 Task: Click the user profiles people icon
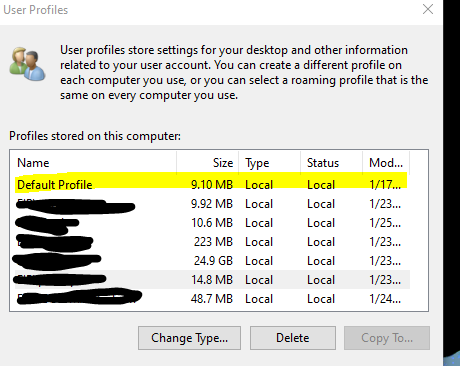click(27, 64)
